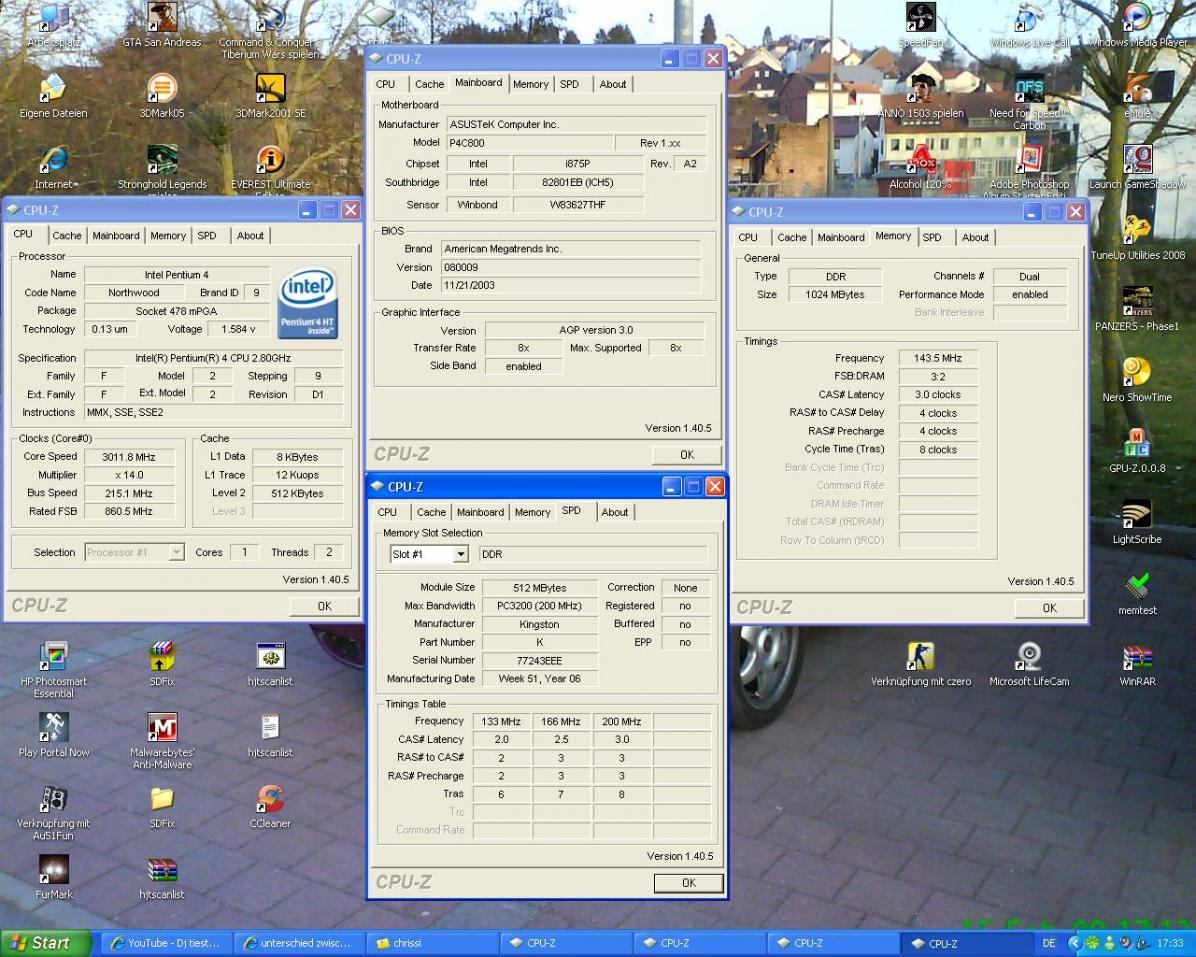Click memory Frequency value 143.5 MHz
This screenshot has width=1196, height=957.
938,358
